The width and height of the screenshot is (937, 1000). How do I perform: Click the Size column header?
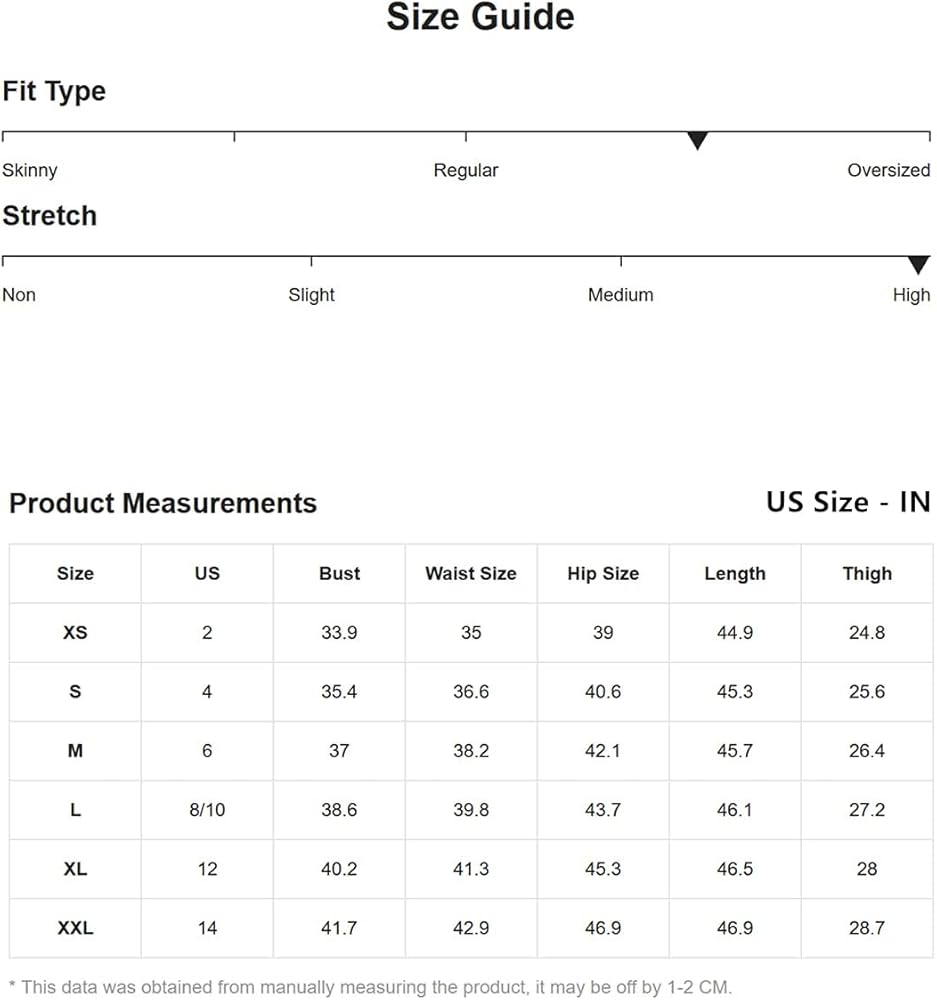(75, 574)
